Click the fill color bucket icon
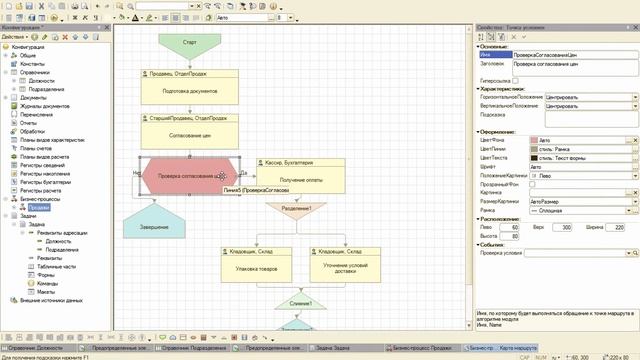640x360 pixels. coord(122,18)
